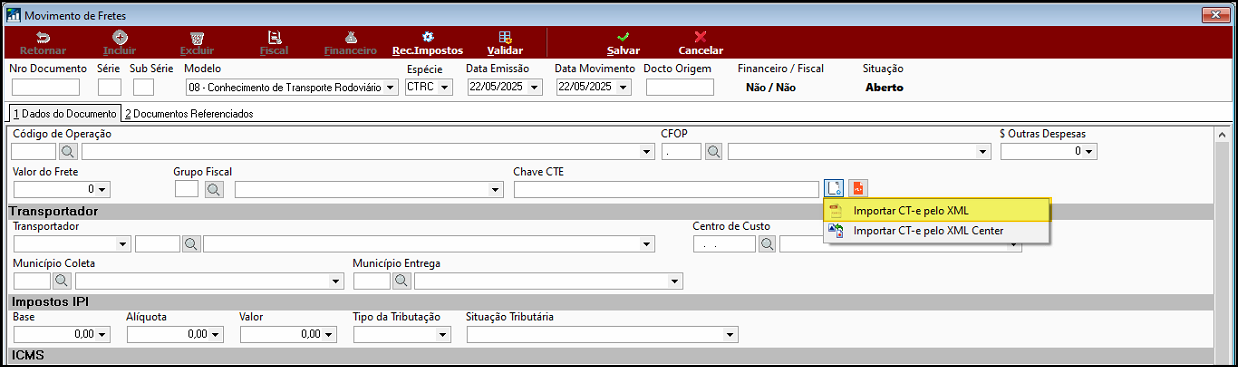This screenshot has height=367, width=1238.
Task: Open the Transportador type dropdown
Action: 124,243
